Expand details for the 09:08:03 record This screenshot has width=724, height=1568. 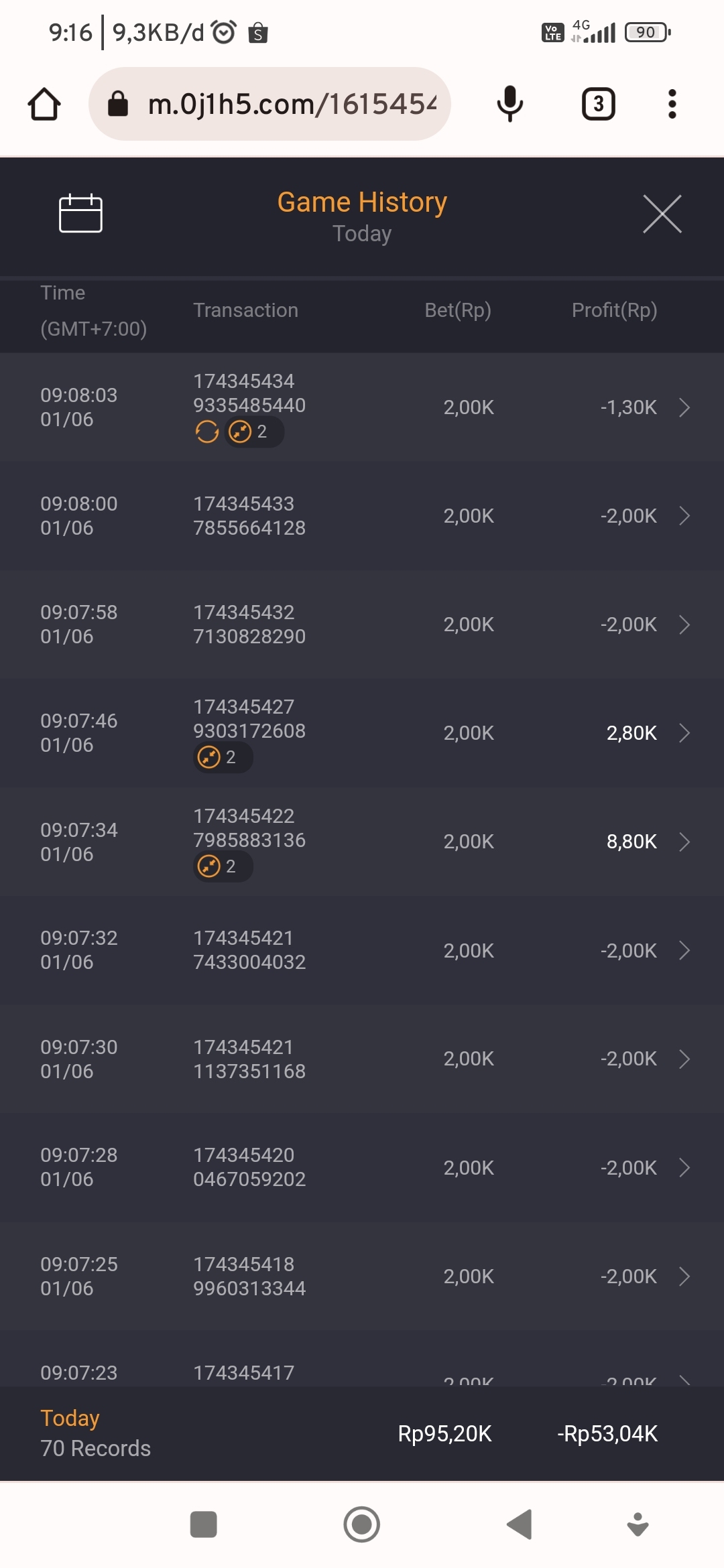coord(684,407)
